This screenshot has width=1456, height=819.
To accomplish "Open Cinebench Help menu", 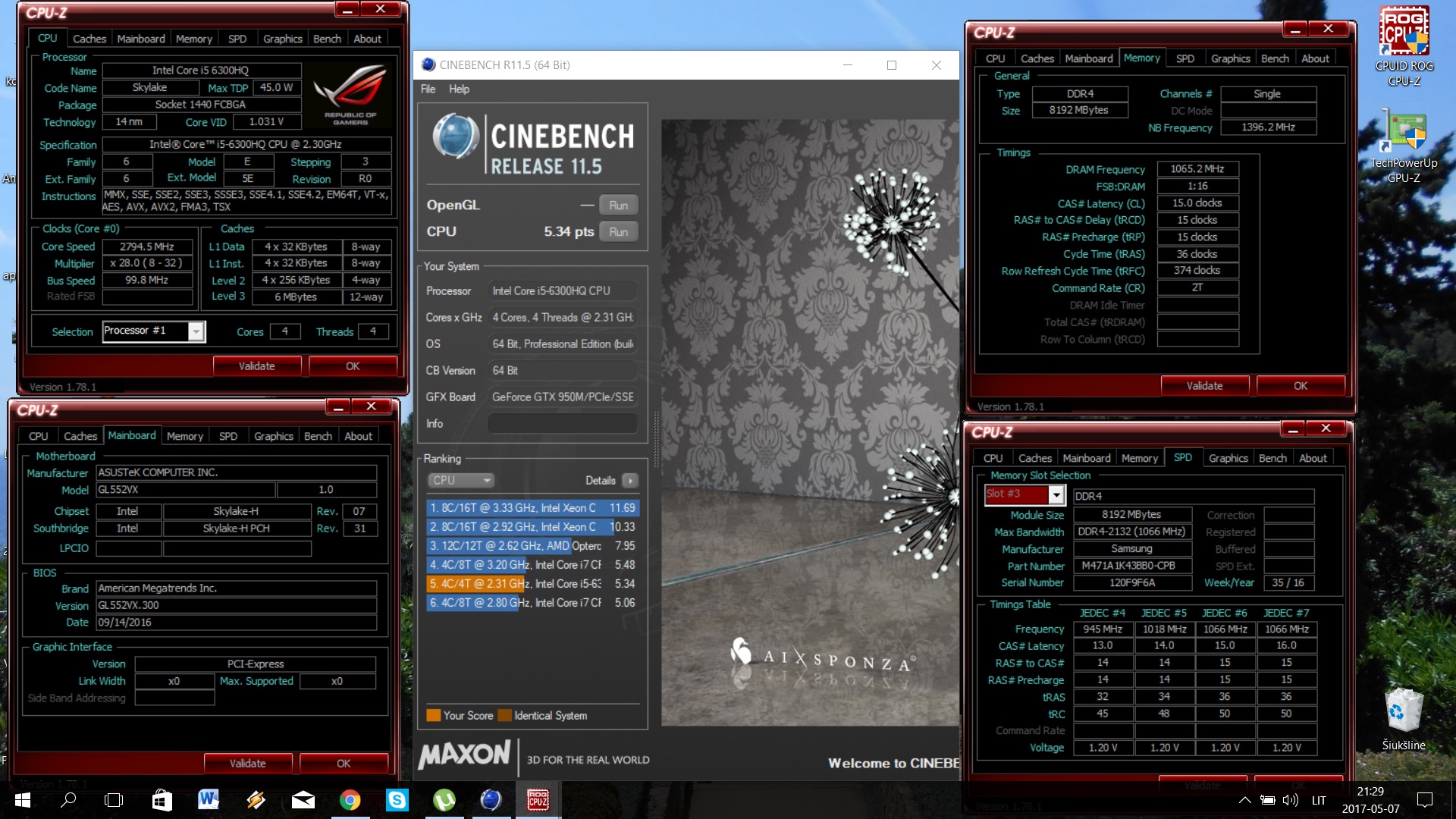I will (459, 89).
